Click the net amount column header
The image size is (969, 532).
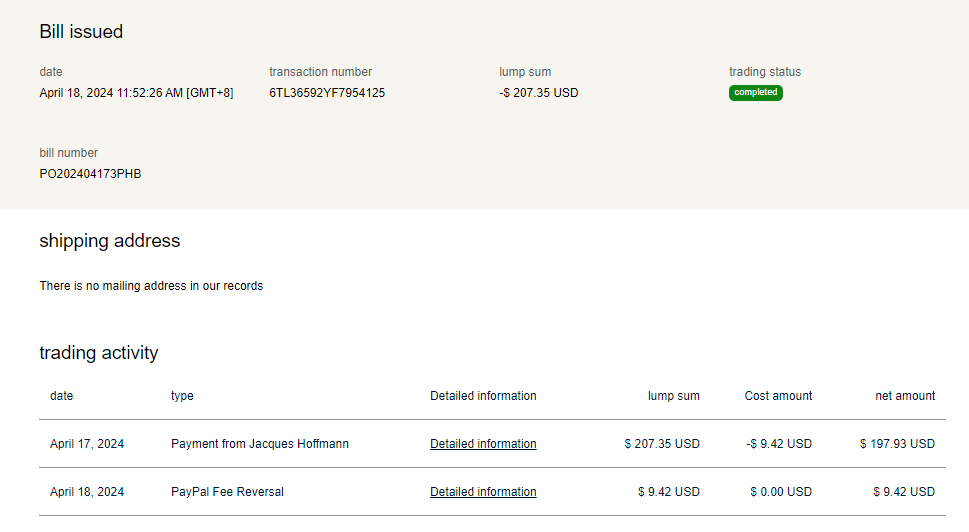903,396
